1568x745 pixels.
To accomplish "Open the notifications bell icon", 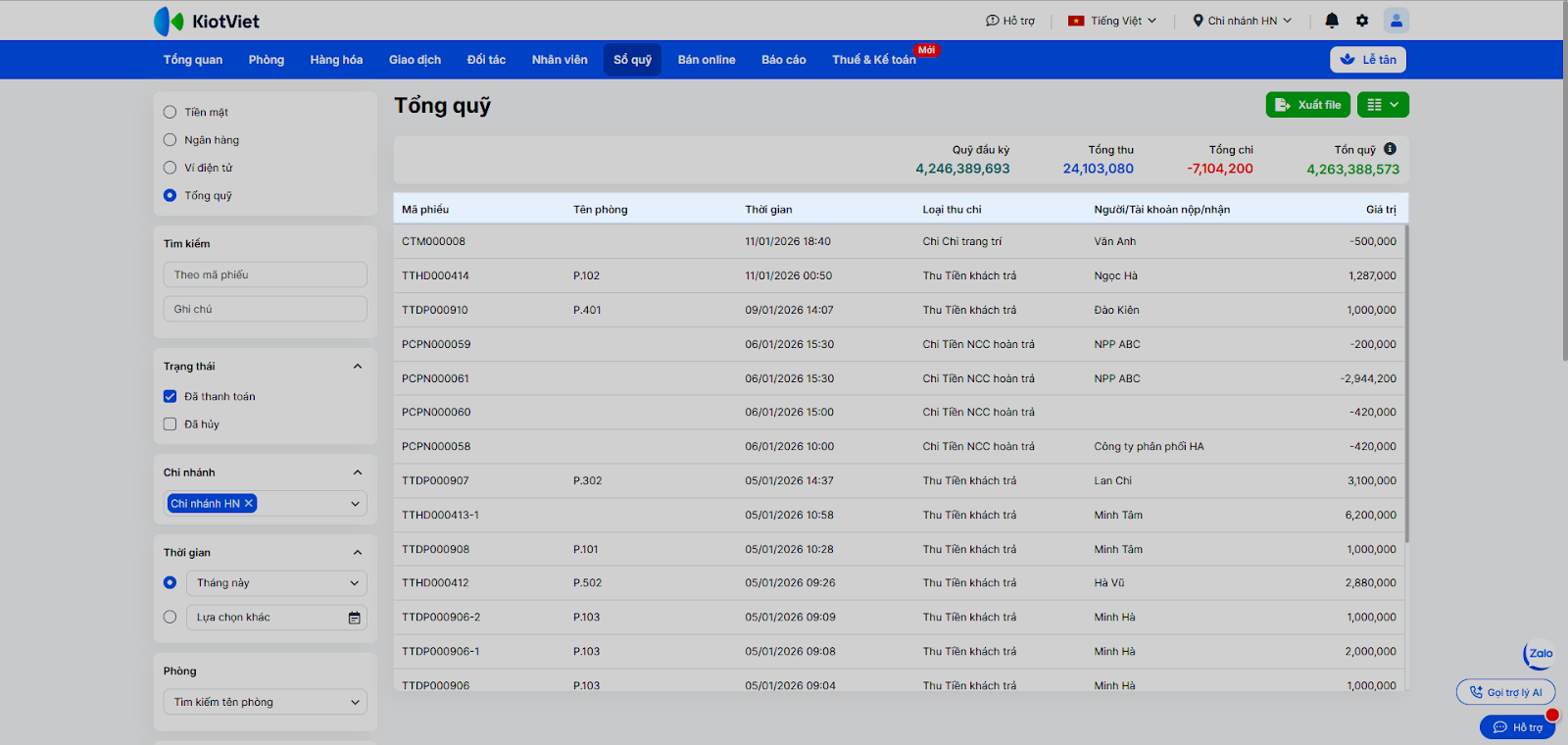I will (1332, 21).
